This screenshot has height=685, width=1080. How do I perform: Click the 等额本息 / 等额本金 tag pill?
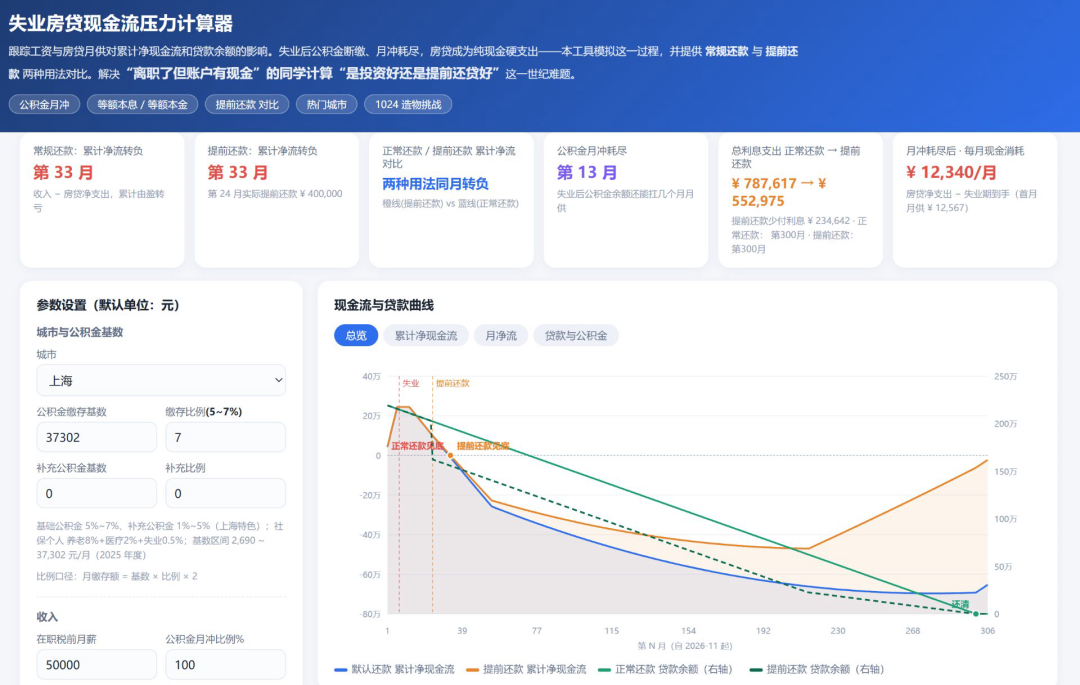[x=143, y=105]
